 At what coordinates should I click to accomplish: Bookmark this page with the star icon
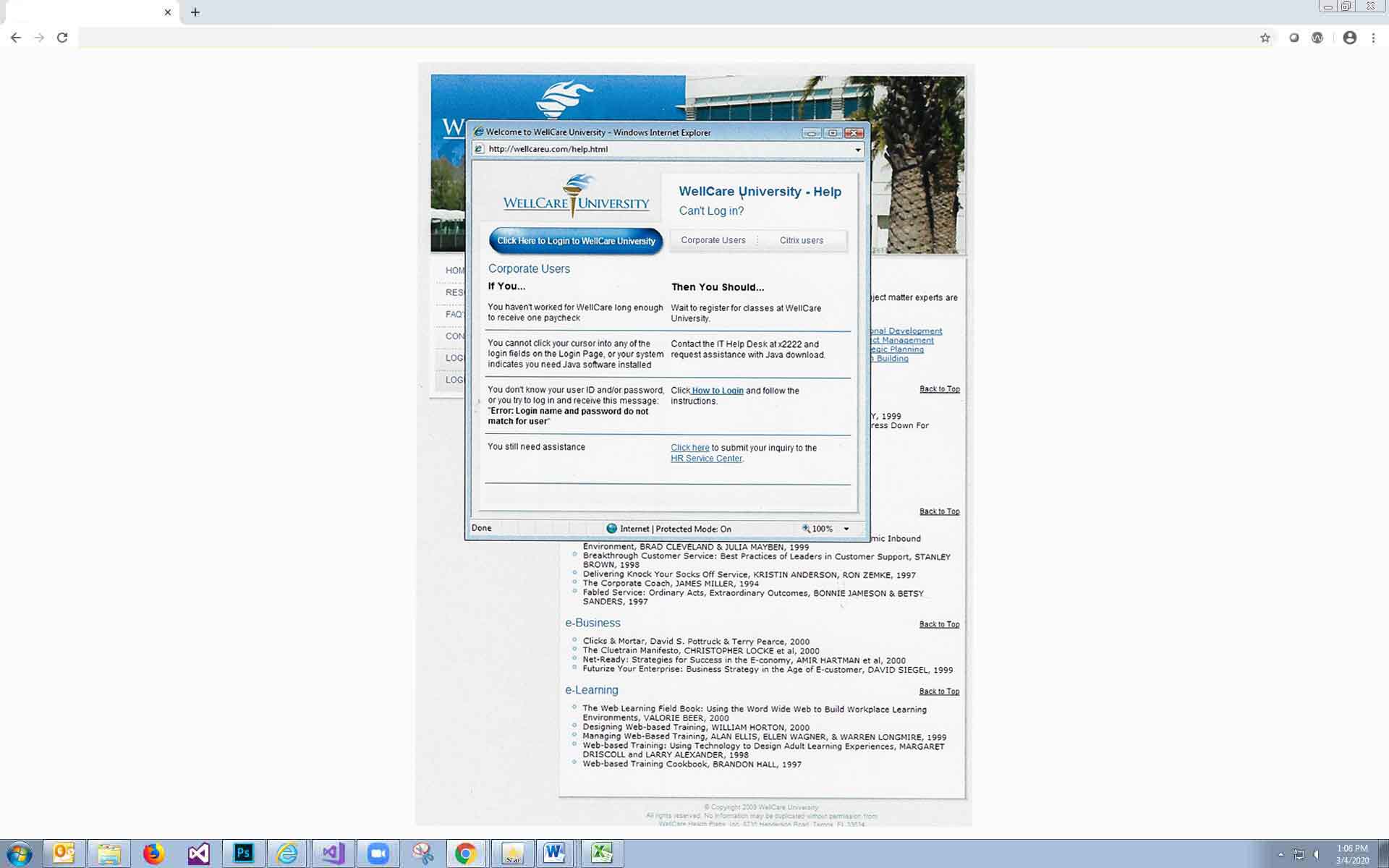click(1265, 38)
